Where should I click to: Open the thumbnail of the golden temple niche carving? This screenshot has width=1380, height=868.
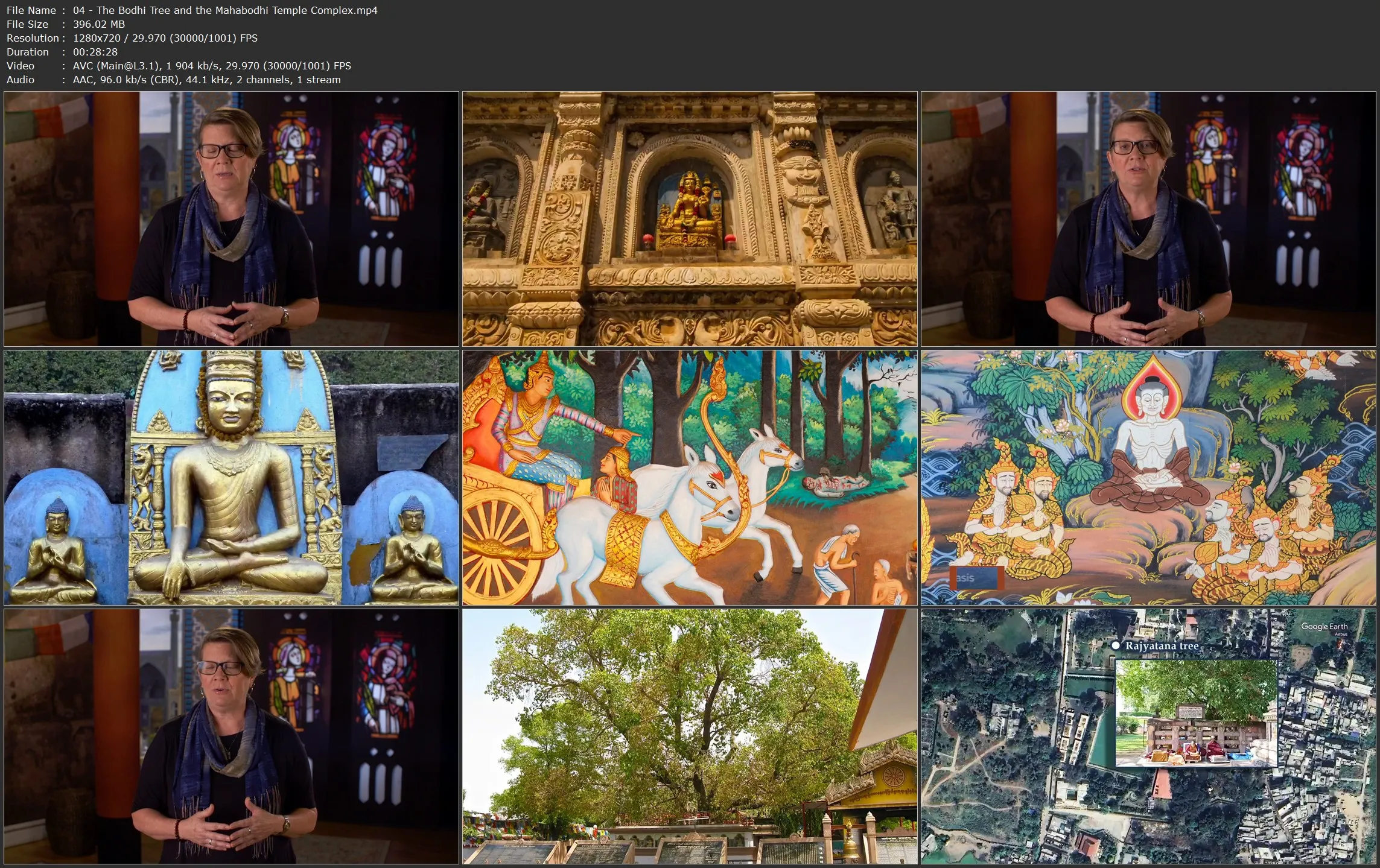(x=690, y=219)
